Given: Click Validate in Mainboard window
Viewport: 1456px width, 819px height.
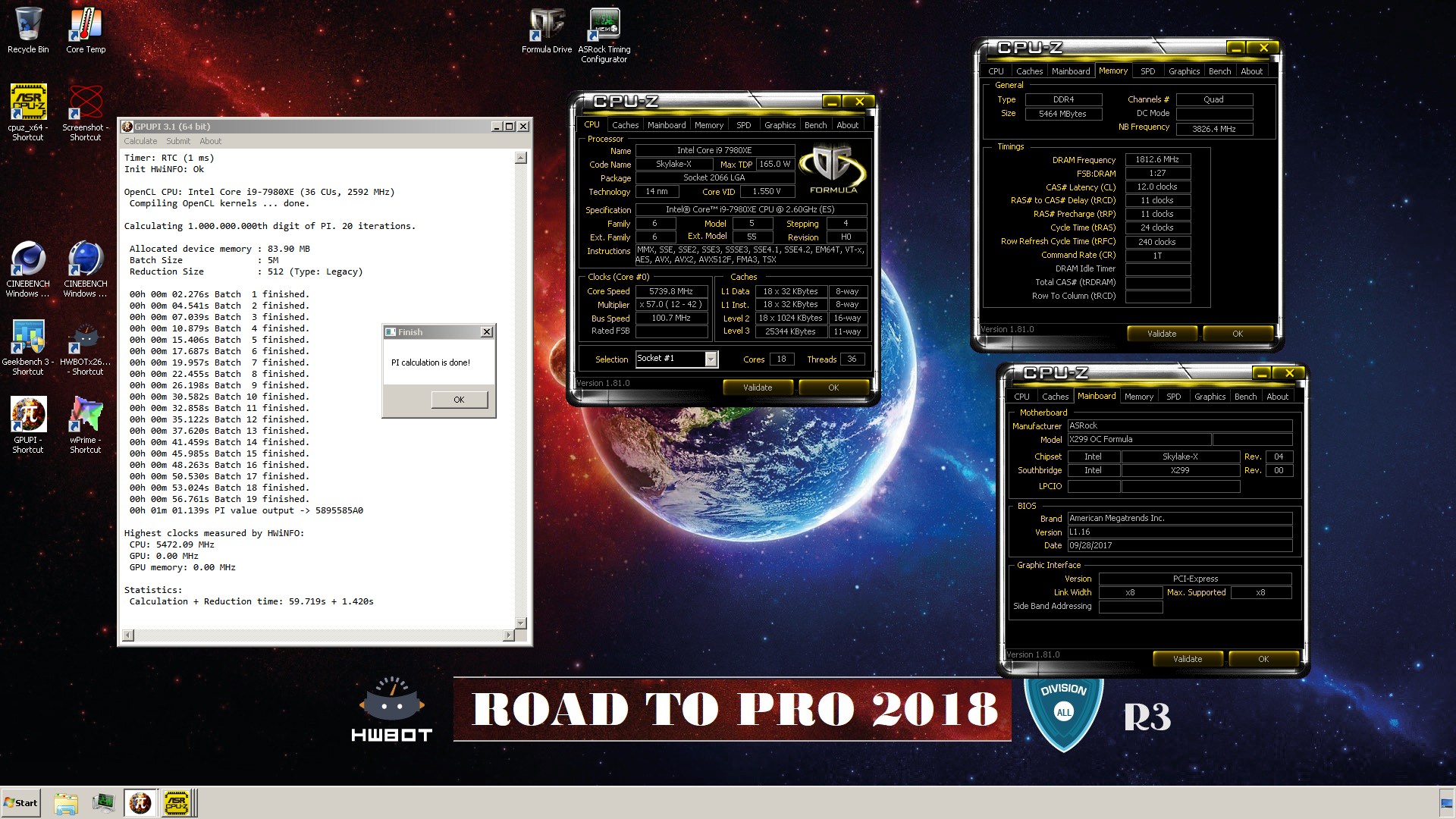Looking at the screenshot, I should 1188,659.
